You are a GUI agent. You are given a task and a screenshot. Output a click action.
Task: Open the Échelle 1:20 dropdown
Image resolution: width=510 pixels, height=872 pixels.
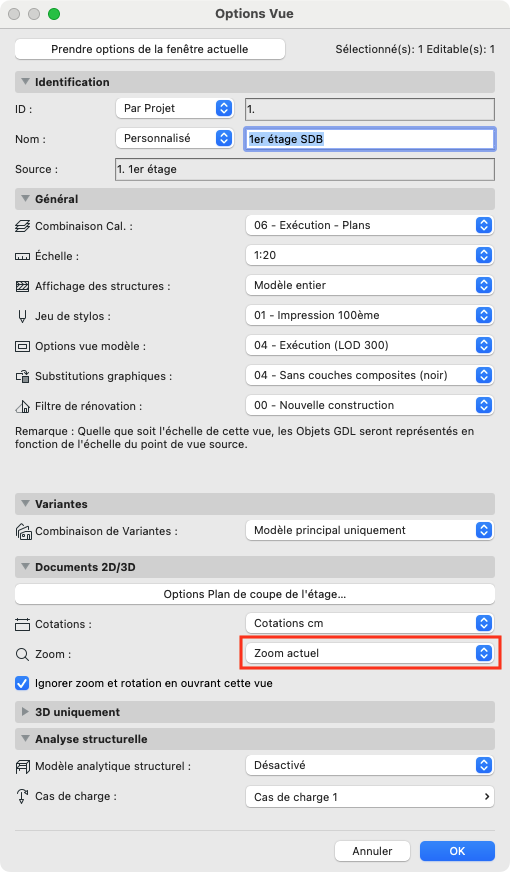(370, 255)
